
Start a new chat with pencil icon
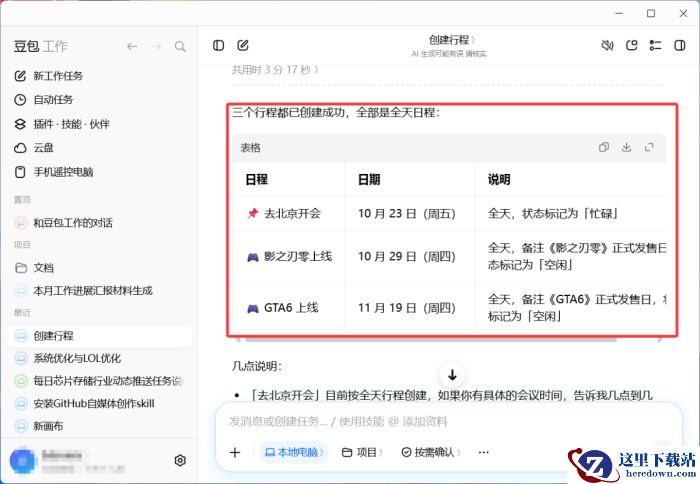243,45
